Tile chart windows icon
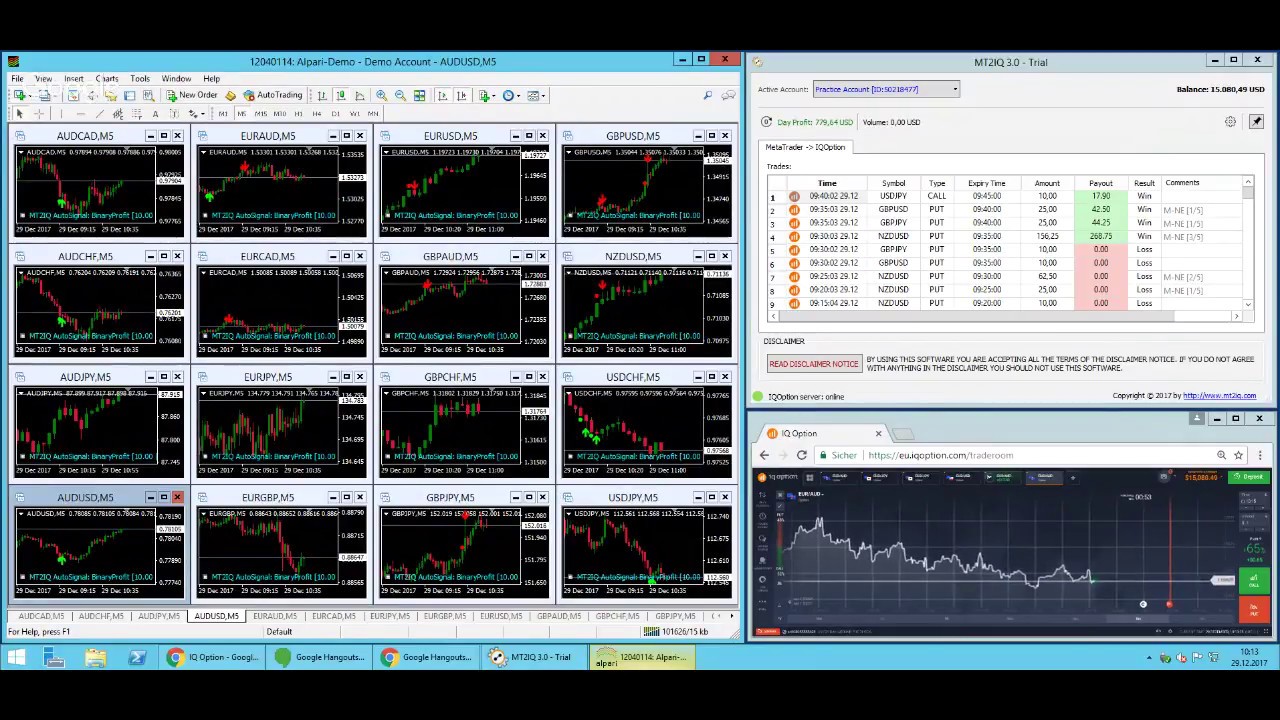Viewport: 1280px width, 720px height. (419, 95)
